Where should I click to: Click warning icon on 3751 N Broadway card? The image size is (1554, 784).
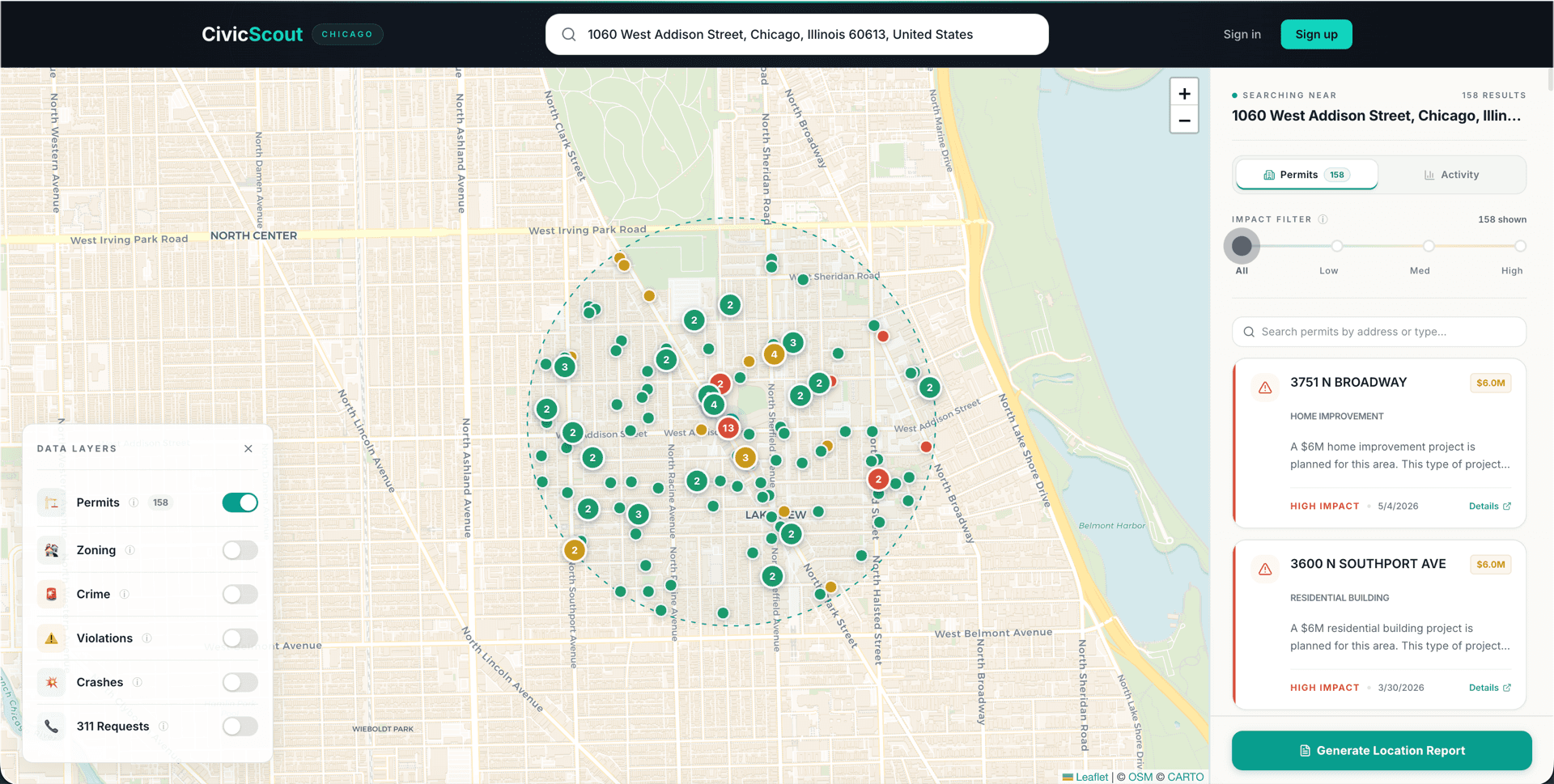1265,388
